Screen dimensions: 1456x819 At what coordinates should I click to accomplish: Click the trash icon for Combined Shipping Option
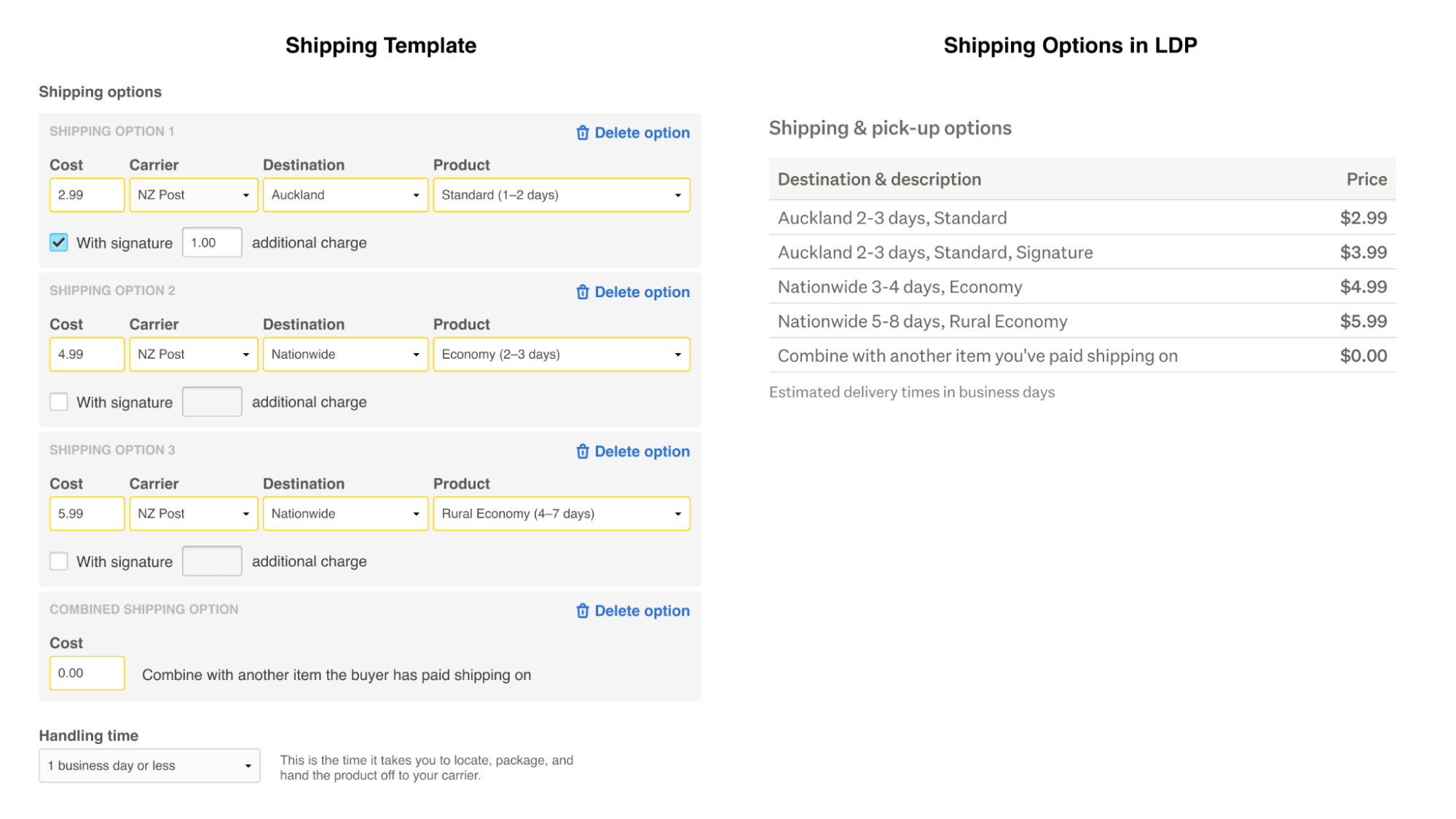click(583, 611)
